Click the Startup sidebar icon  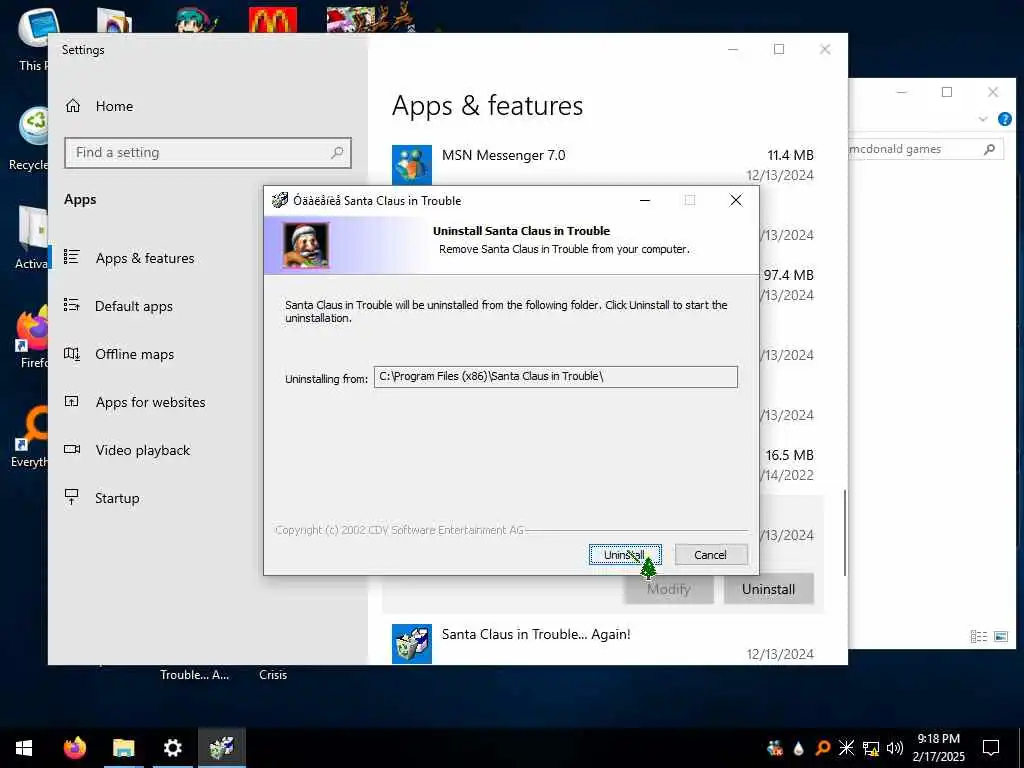(72, 497)
